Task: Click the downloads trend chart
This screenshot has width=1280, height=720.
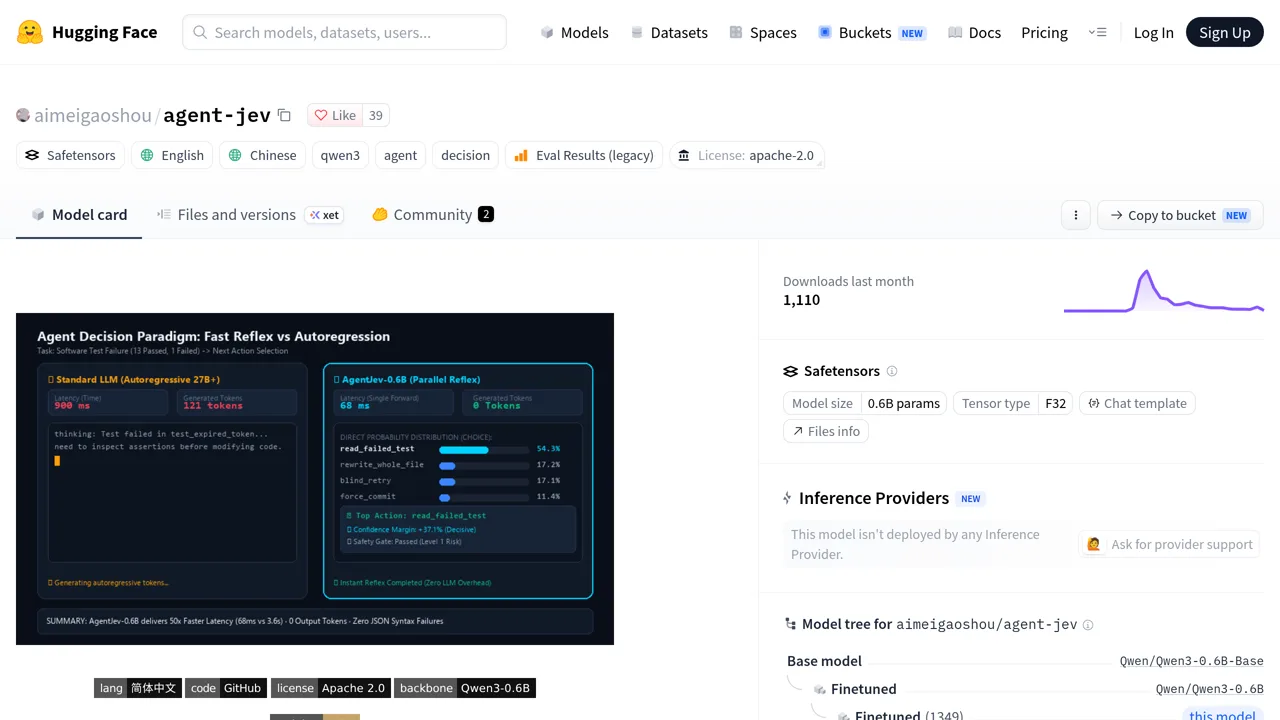Action: pyautogui.click(x=1163, y=291)
